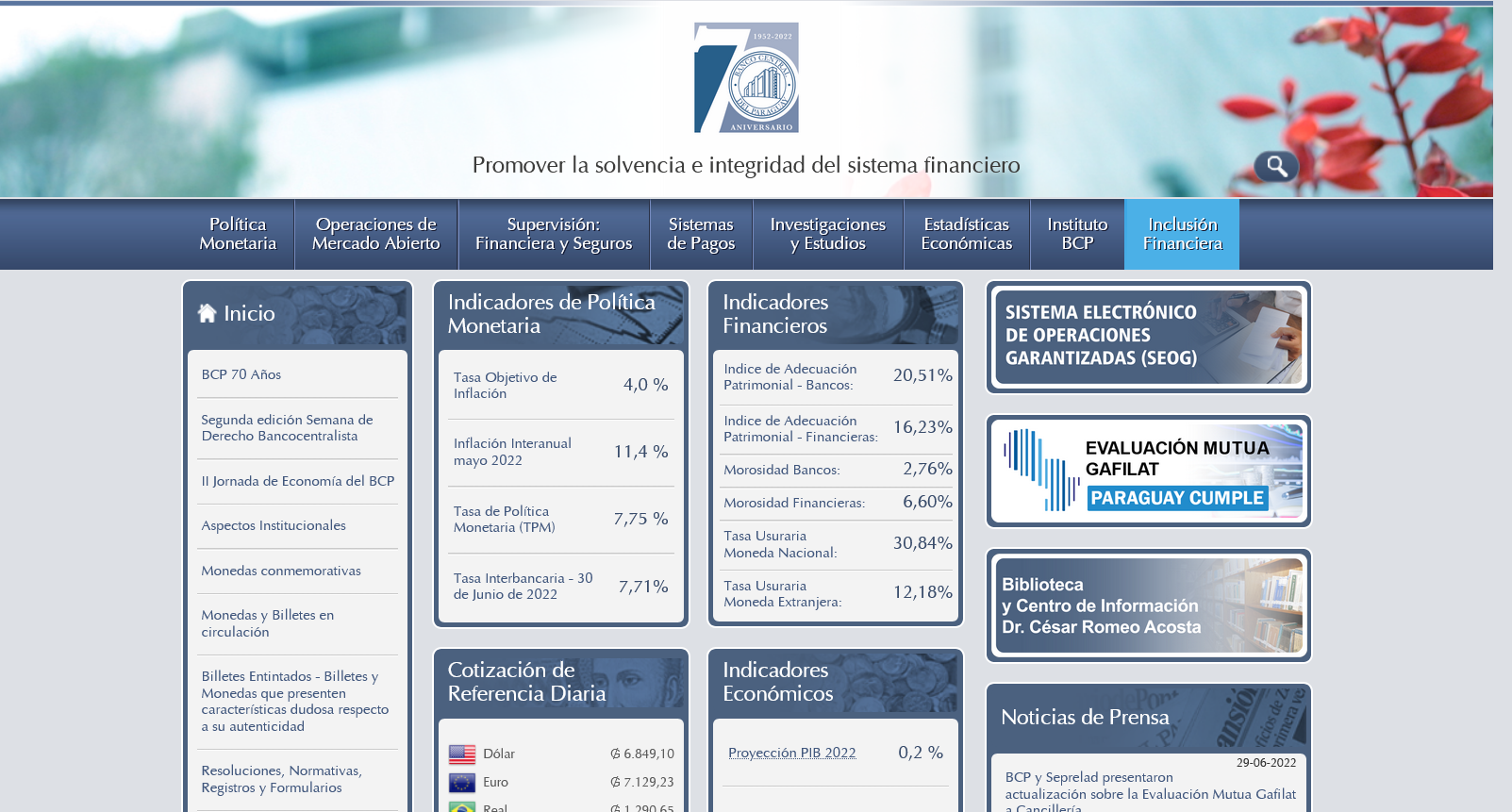The height and width of the screenshot is (812, 1512).
Task: Click the home icon beside Inicio
Action: point(208,313)
